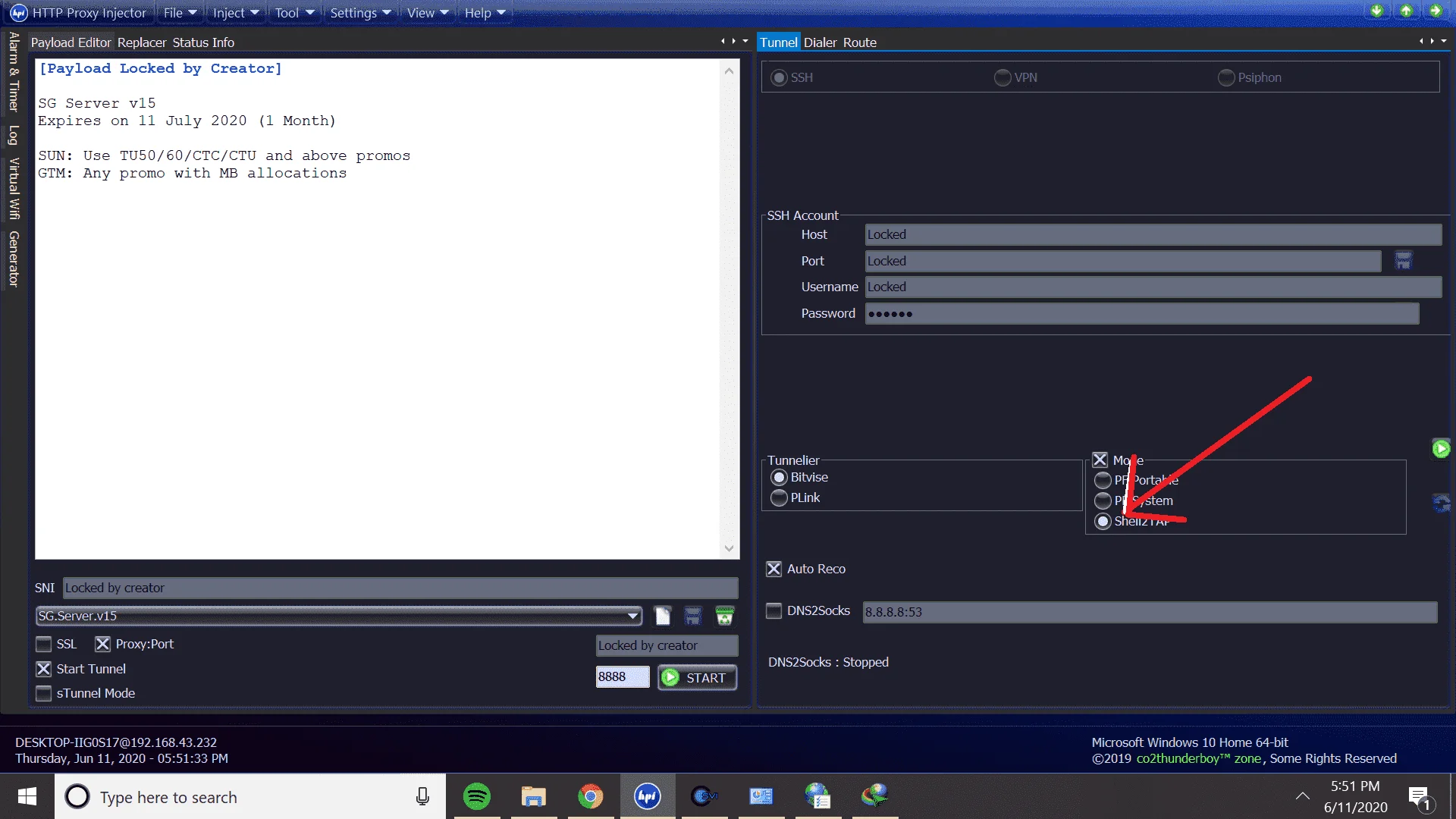Click the DNS2Socks 8.8.8.8:53 field
Image resolution: width=1456 pixels, height=819 pixels.
point(1150,612)
